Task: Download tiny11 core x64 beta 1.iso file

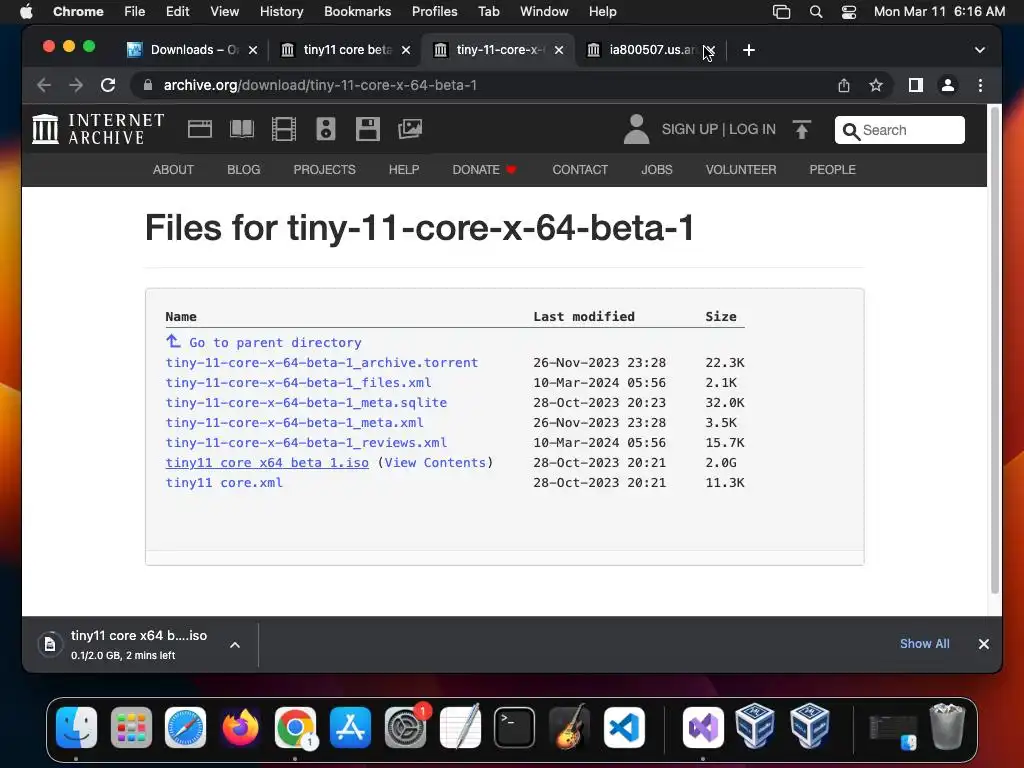Action: click(x=267, y=462)
